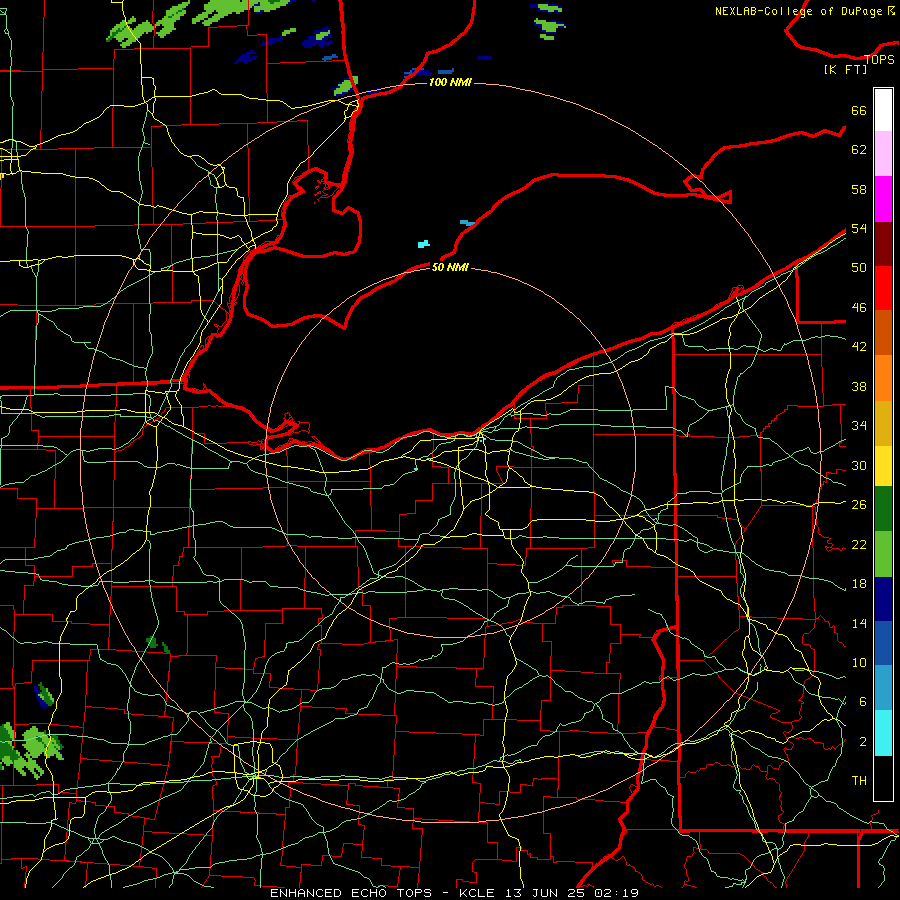Click the dark orange legend swatch

(883, 332)
